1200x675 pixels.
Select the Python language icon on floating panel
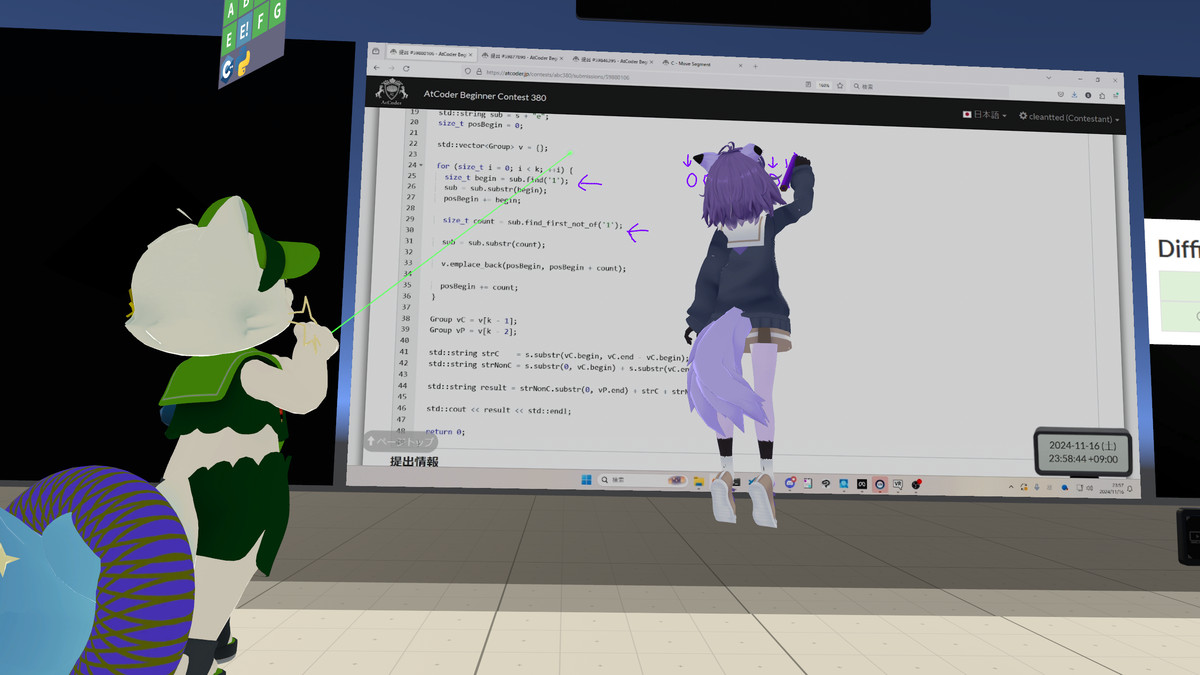point(243,61)
